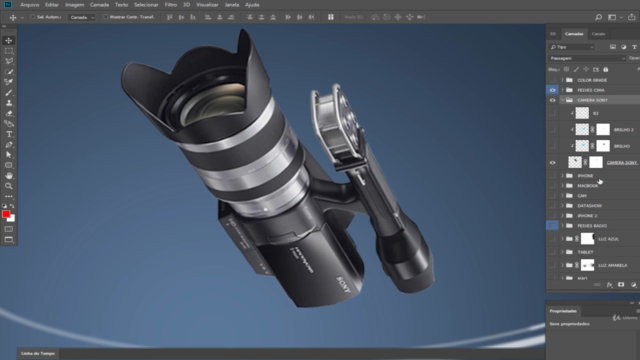Hide the CAMERA SONY layer eye
The width and height of the screenshot is (640, 360).
[x=552, y=162]
